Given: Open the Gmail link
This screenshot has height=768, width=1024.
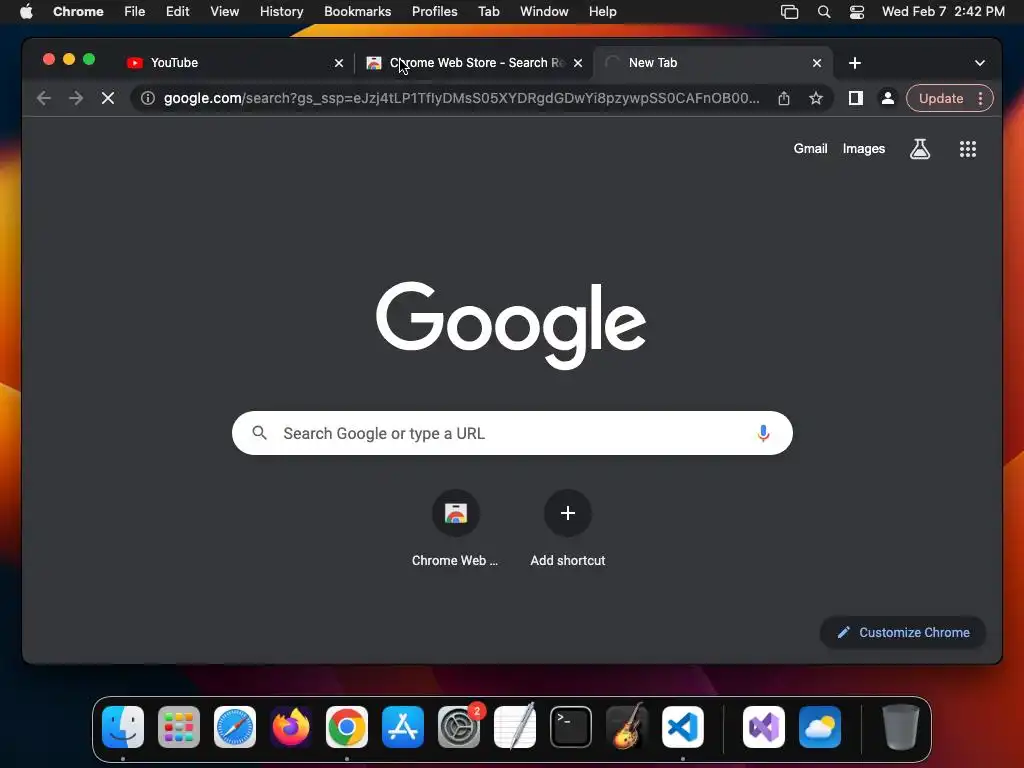Looking at the screenshot, I should [x=810, y=148].
